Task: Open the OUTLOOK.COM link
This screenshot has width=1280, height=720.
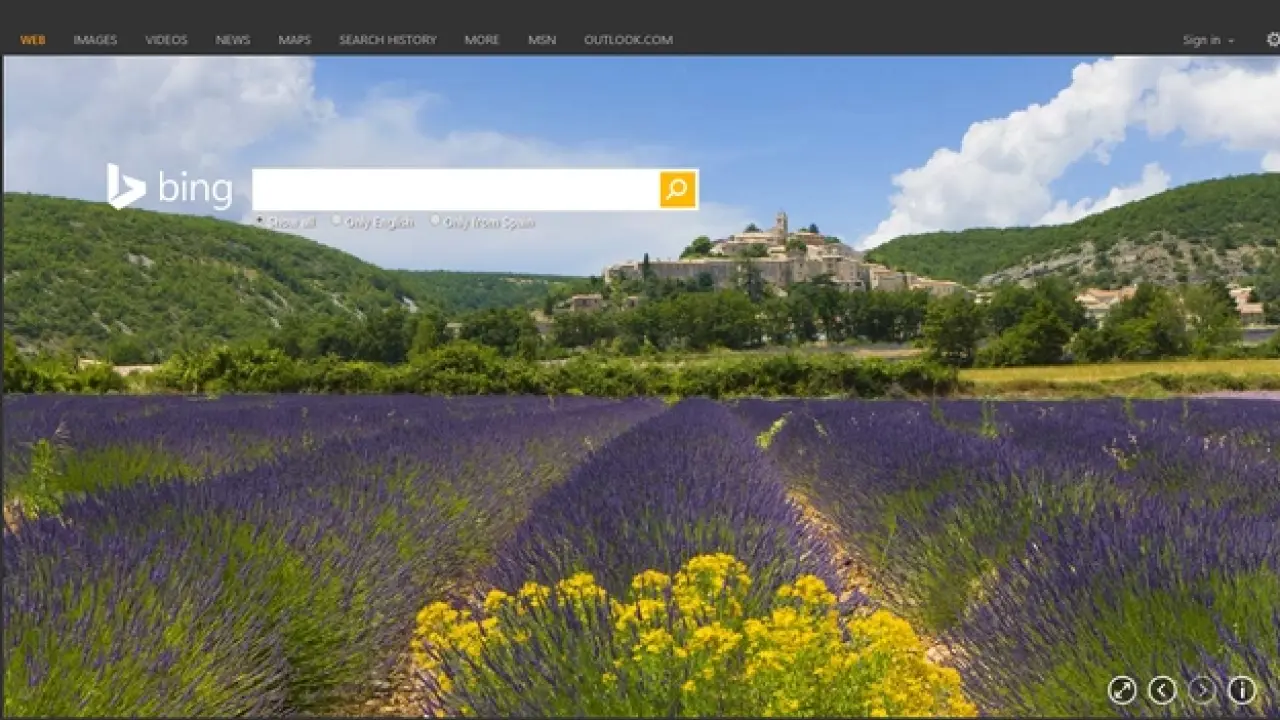Action: [628, 40]
